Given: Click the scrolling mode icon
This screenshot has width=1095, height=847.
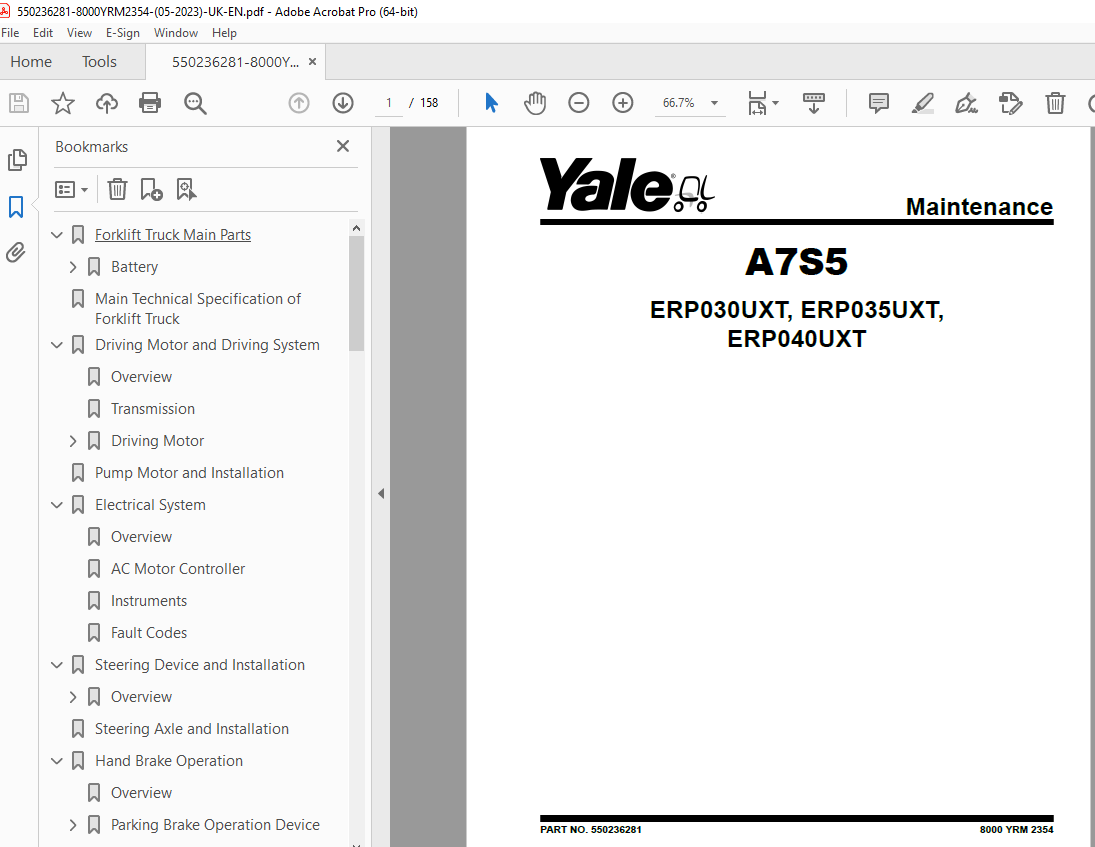Looking at the screenshot, I should (814, 103).
